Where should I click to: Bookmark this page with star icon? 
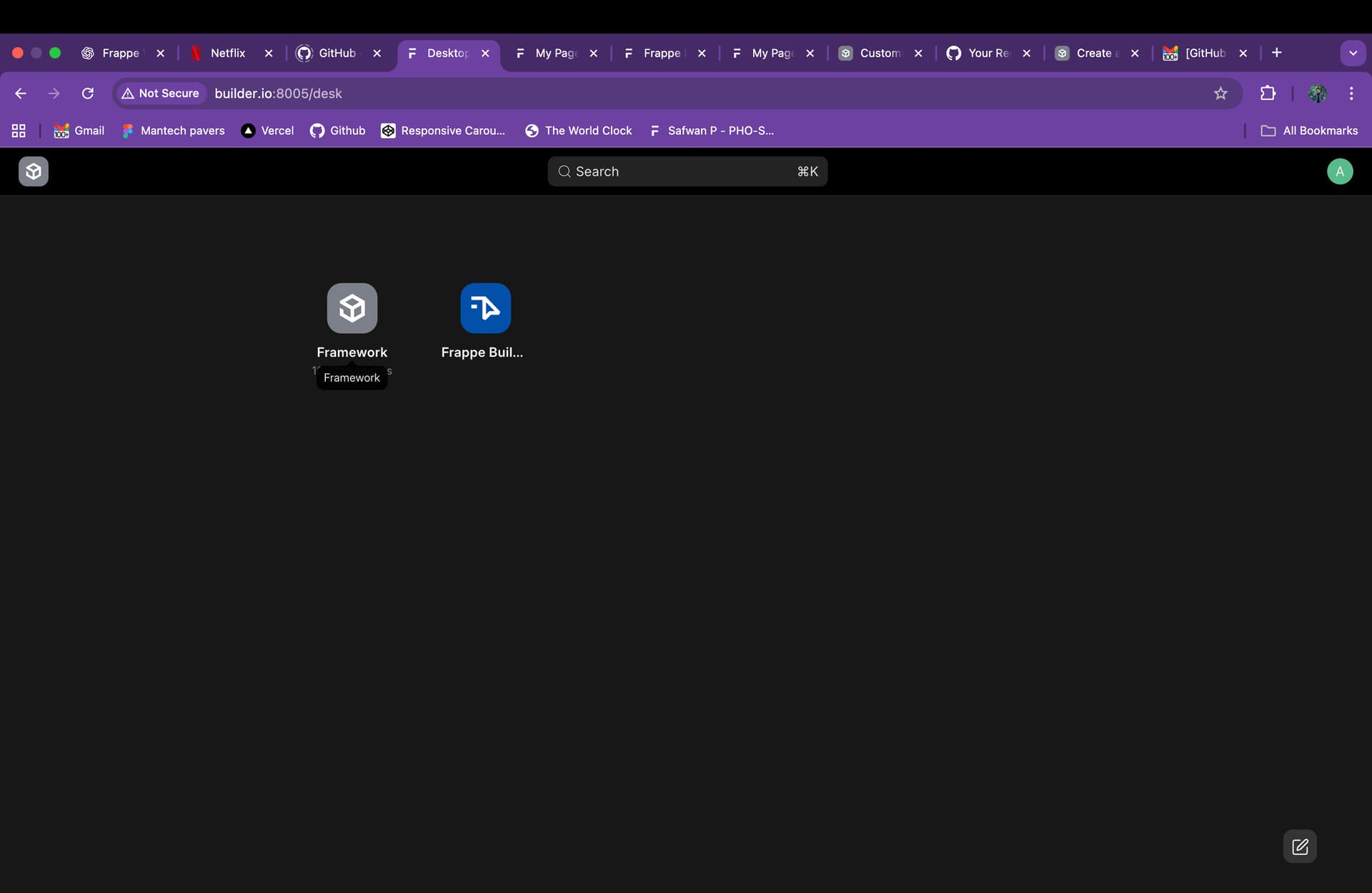click(1221, 94)
